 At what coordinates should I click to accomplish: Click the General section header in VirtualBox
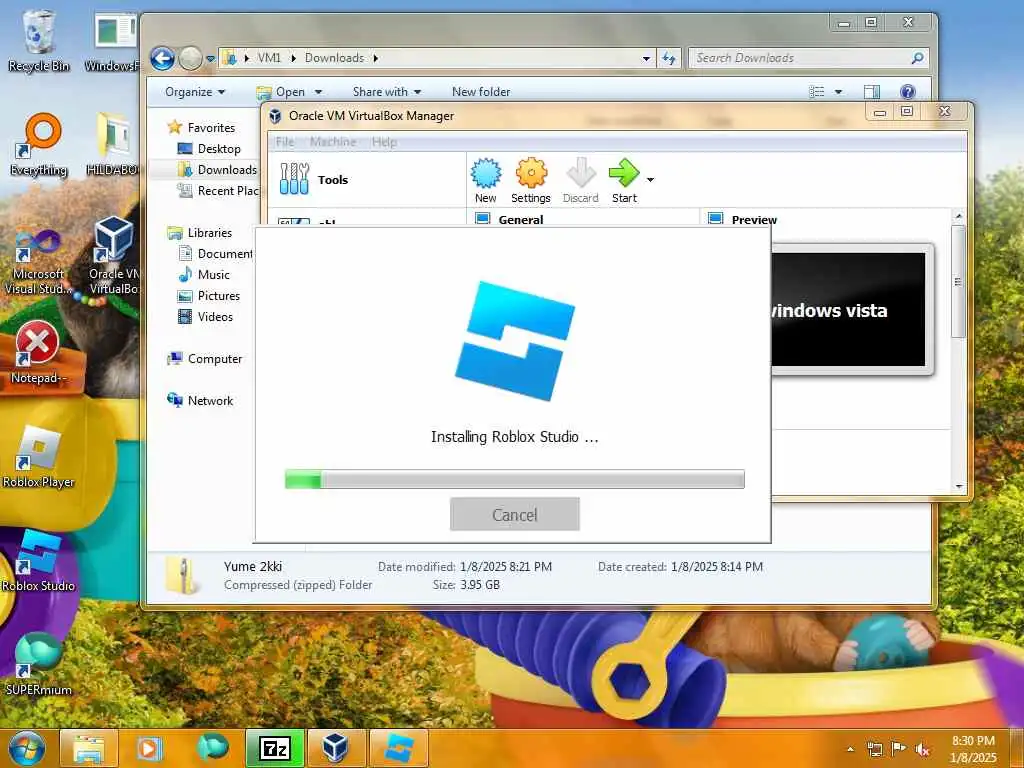(520, 219)
